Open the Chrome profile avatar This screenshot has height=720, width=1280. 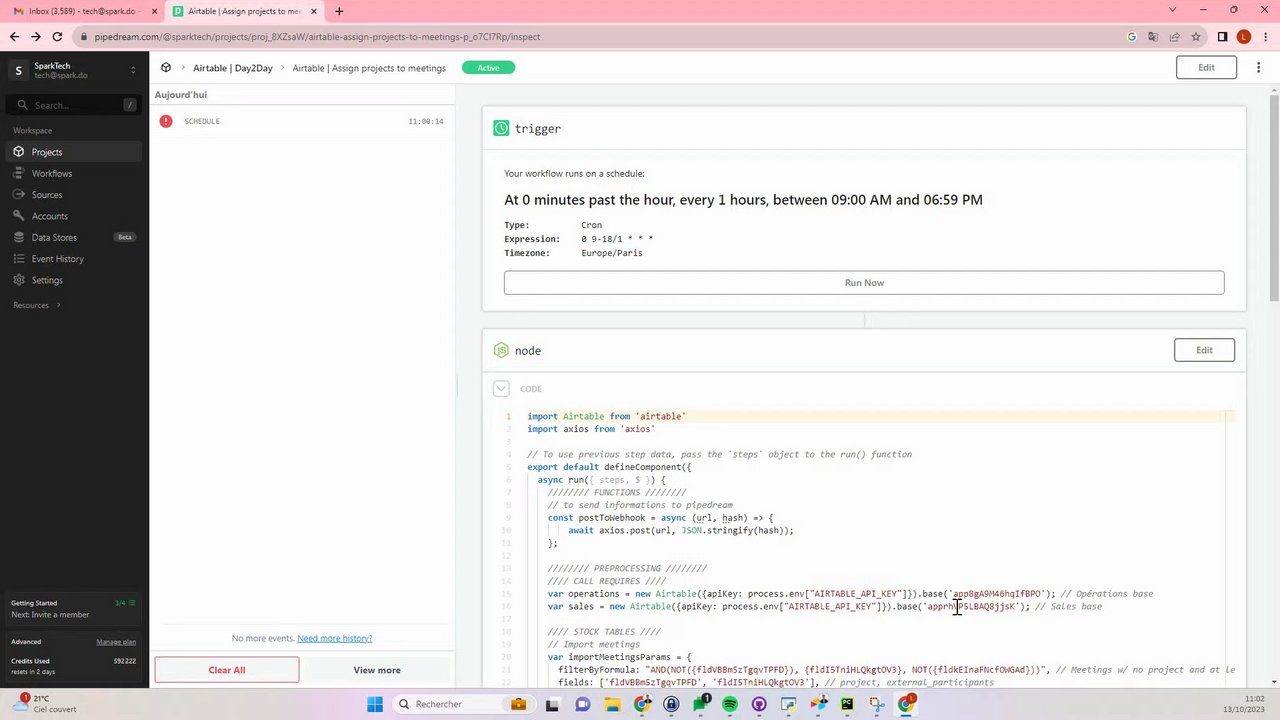pos(1244,37)
